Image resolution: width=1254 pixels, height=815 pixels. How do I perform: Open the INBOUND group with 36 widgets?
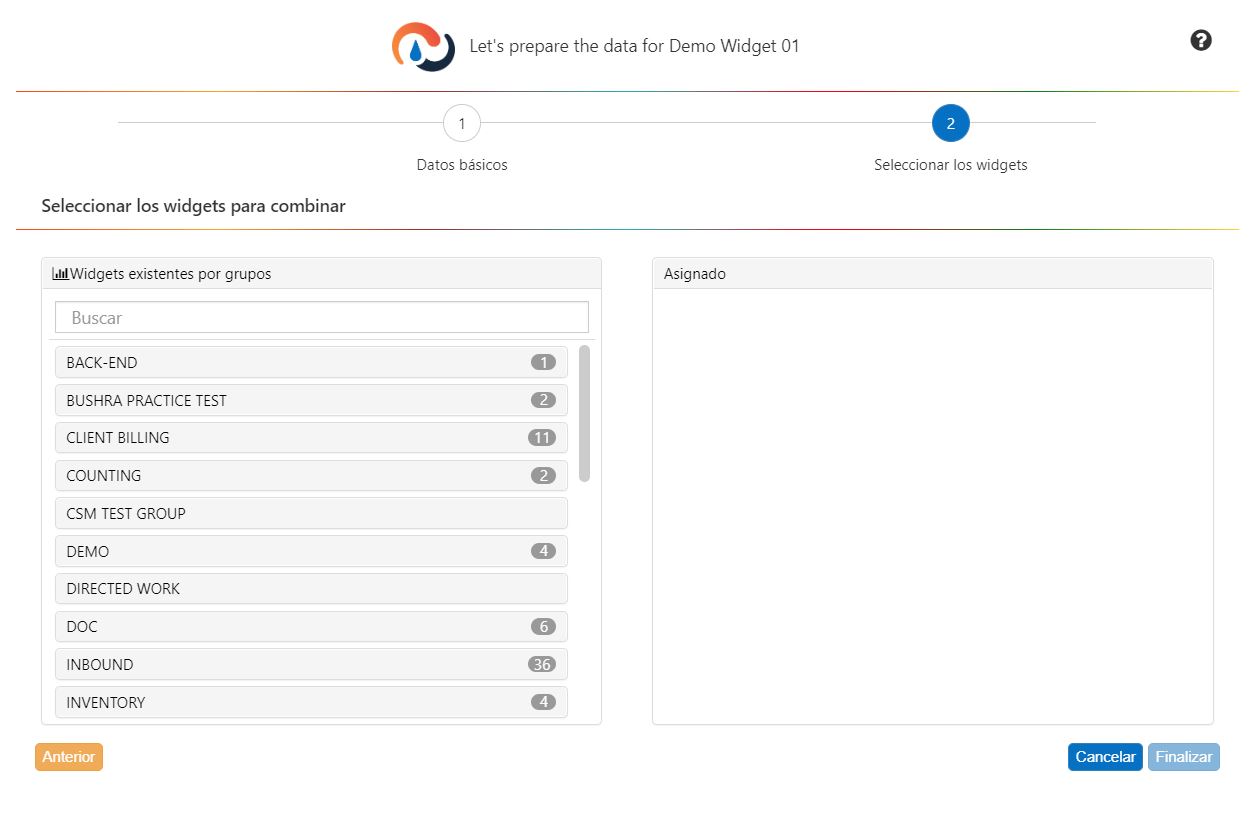(x=311, y=665)
